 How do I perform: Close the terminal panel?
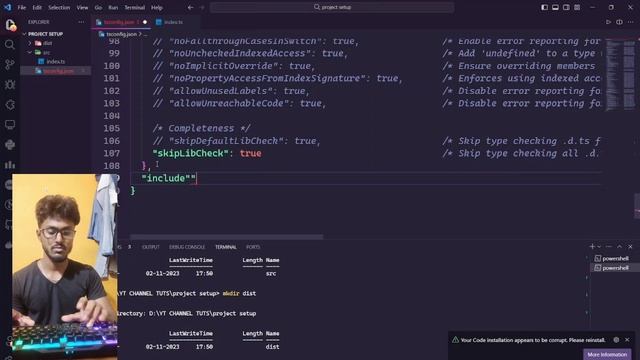coord(630,247)
